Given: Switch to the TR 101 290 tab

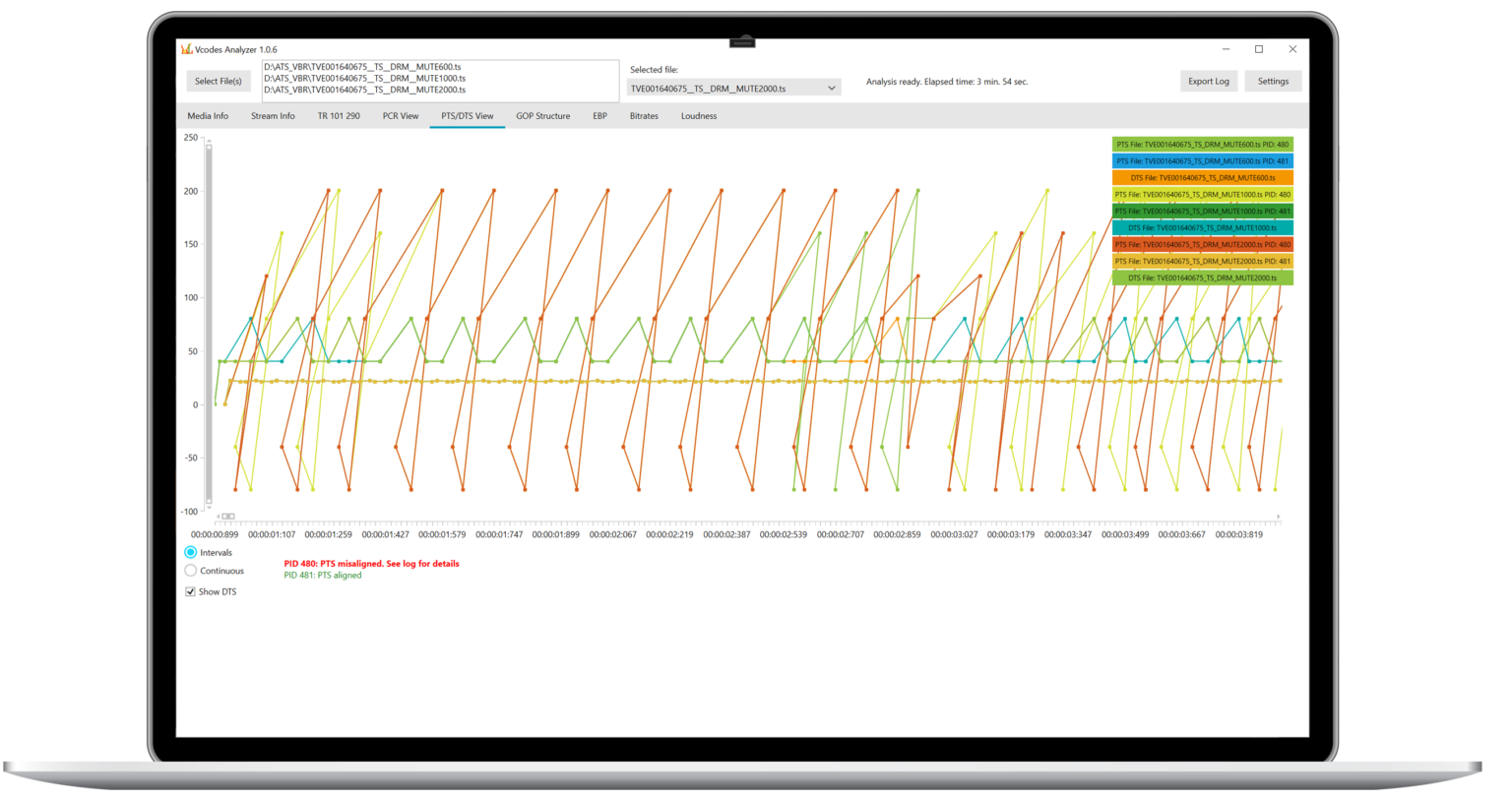Looking at the screenshot, I should tap(338, 115).
